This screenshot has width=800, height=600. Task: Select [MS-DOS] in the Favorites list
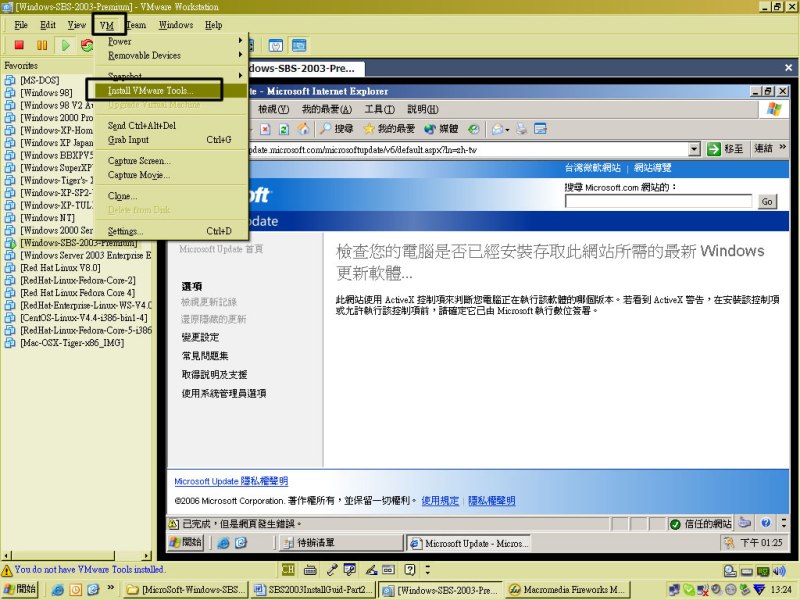click(x=40, y=80)
